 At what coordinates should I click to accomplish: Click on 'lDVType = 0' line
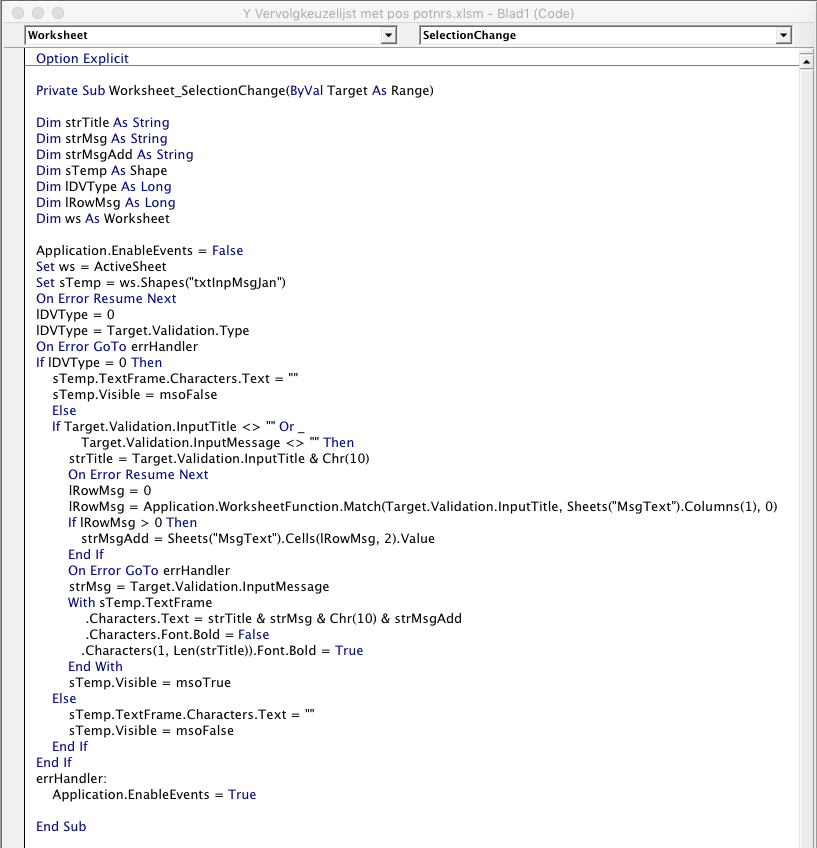(75, 315)
